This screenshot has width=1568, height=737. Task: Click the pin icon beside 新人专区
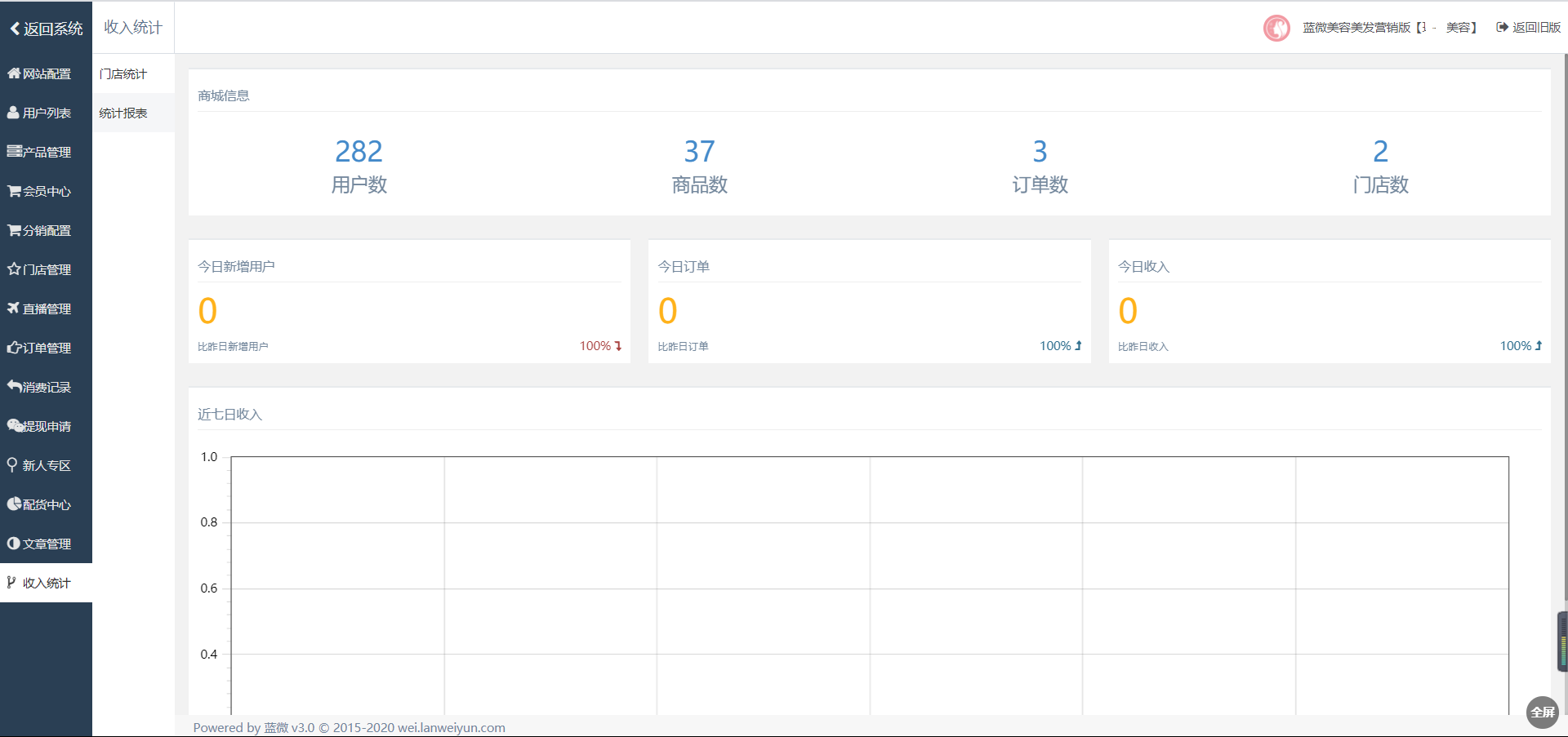pos(12,464)
